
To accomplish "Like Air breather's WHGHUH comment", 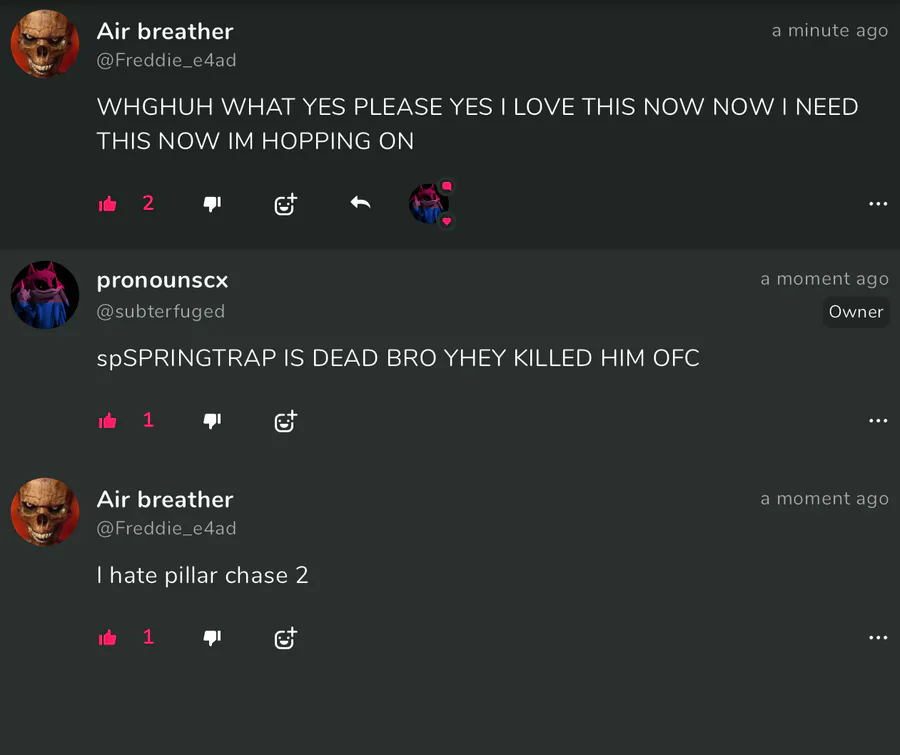I will [107, 204].
